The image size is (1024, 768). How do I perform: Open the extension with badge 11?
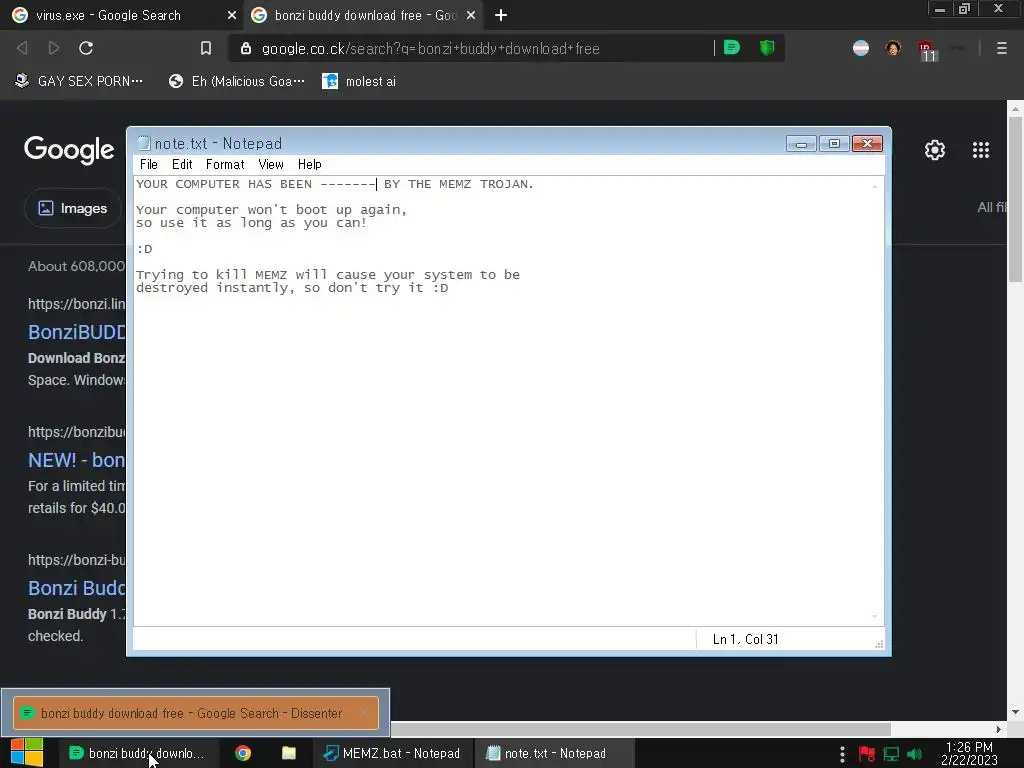click(926, 50)
